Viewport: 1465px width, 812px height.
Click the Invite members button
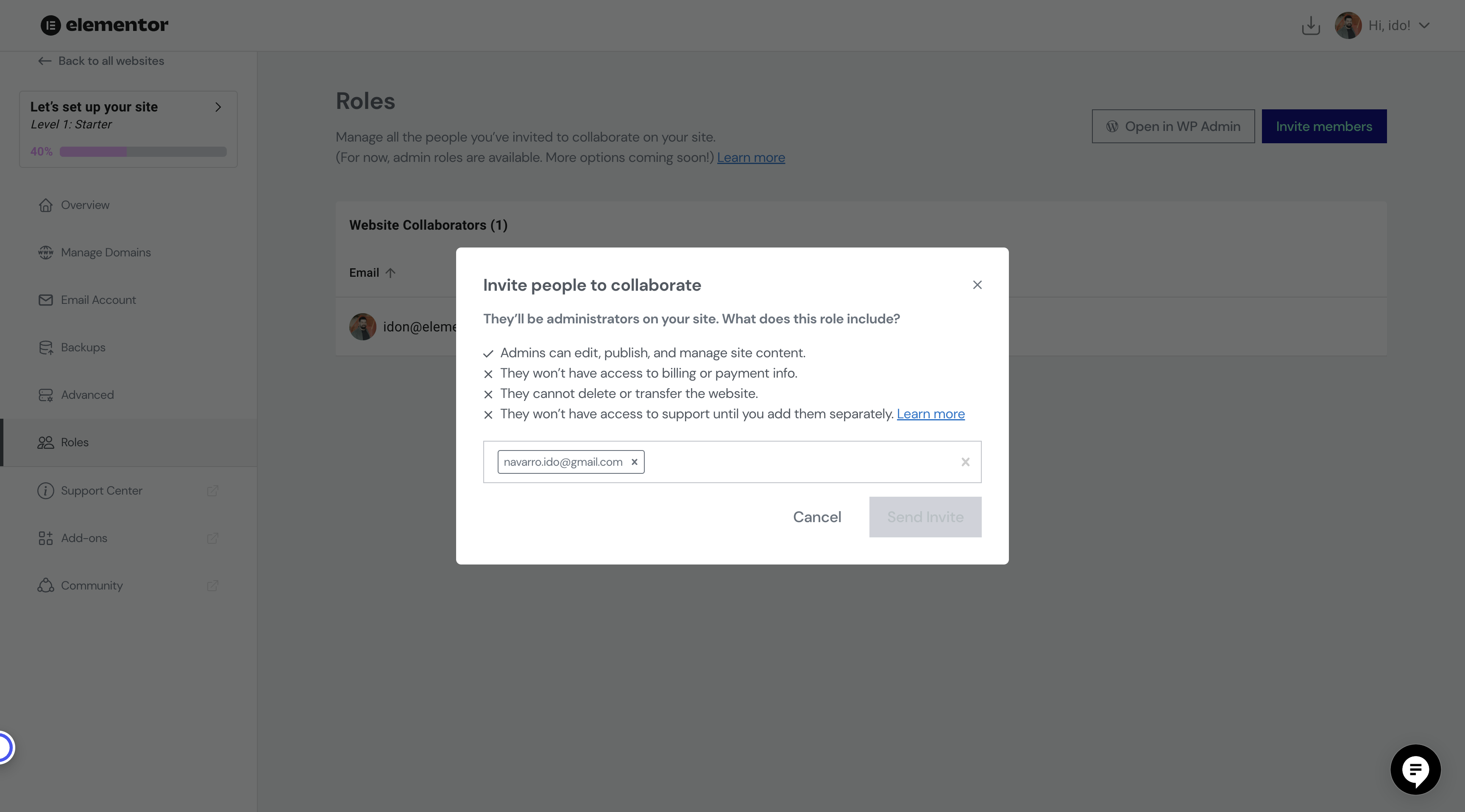click(x=1324, y=126)
